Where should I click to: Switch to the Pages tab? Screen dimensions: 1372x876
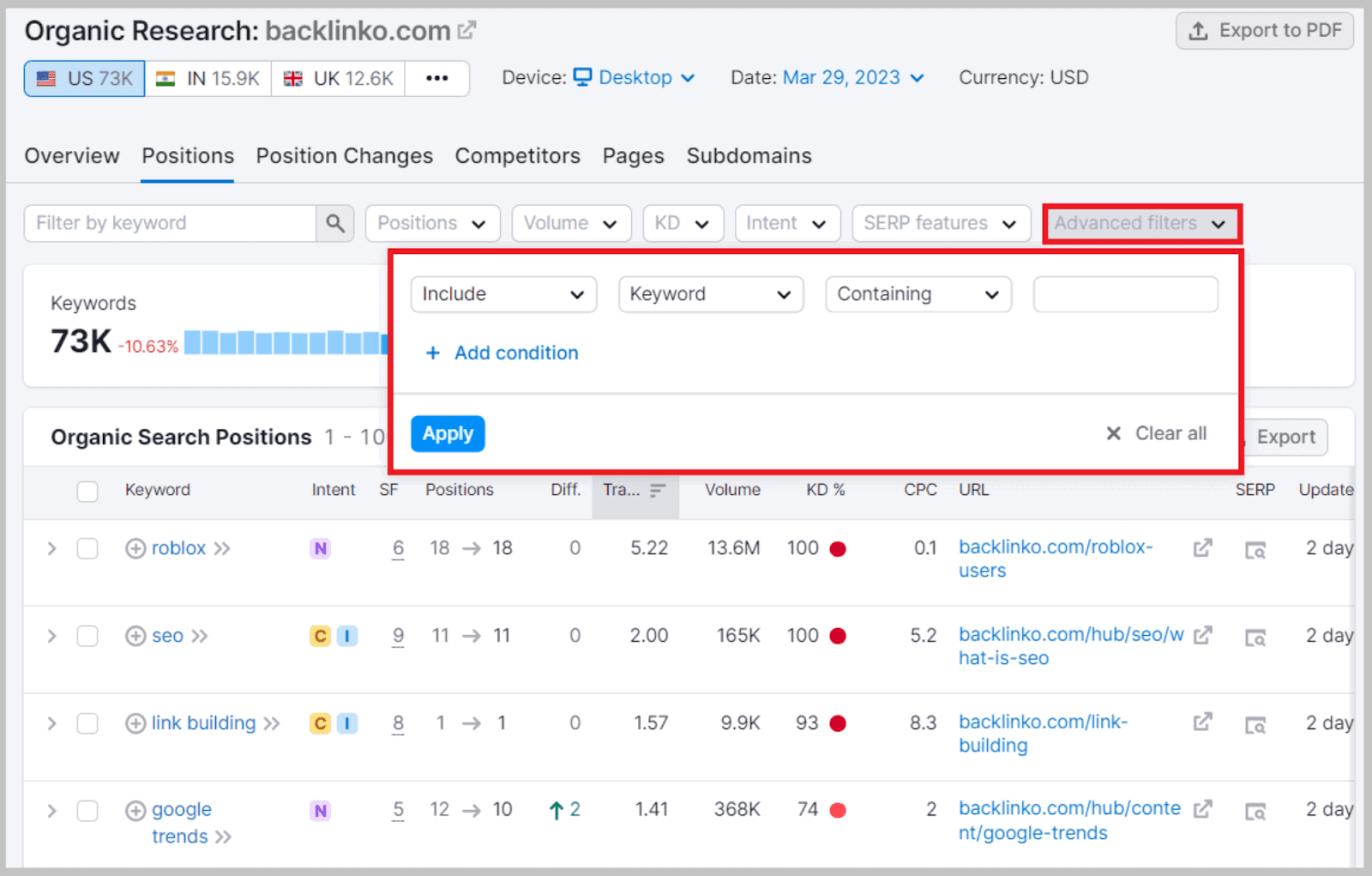click(x=634, y=156)
